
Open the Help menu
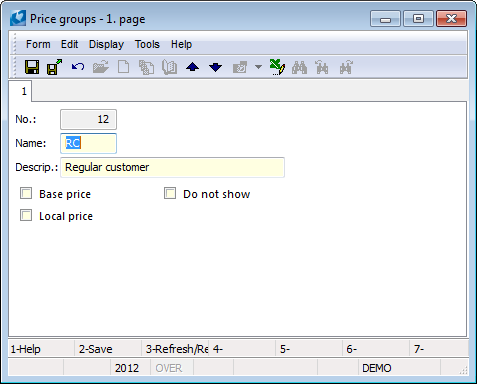coord(181,44)
